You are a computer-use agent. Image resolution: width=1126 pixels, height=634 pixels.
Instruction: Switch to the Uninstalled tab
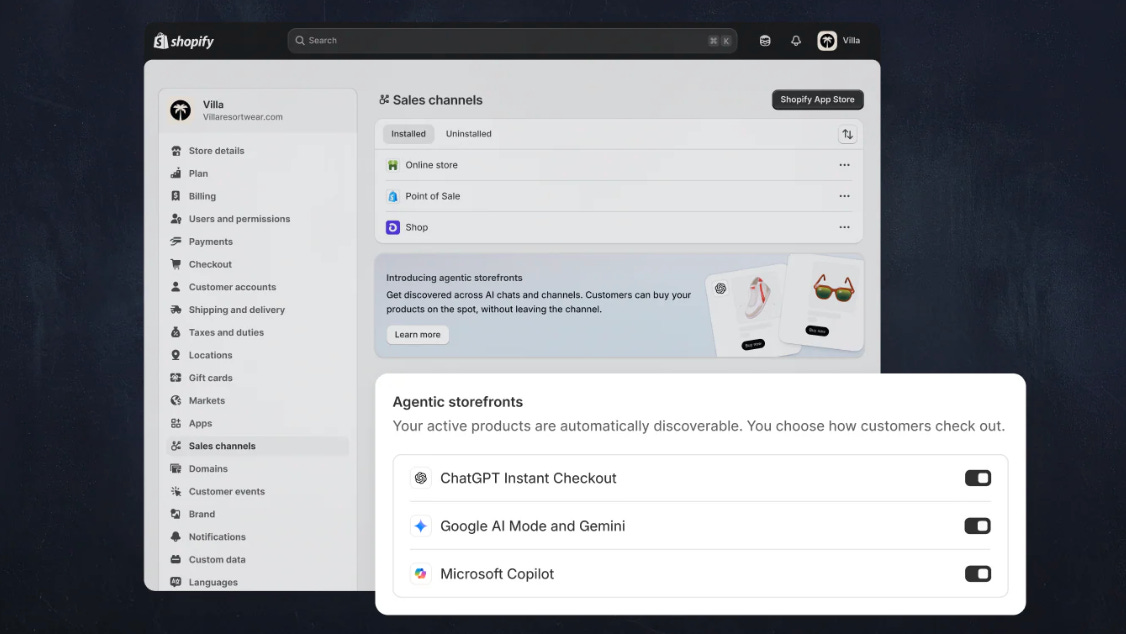click(469, 134)
